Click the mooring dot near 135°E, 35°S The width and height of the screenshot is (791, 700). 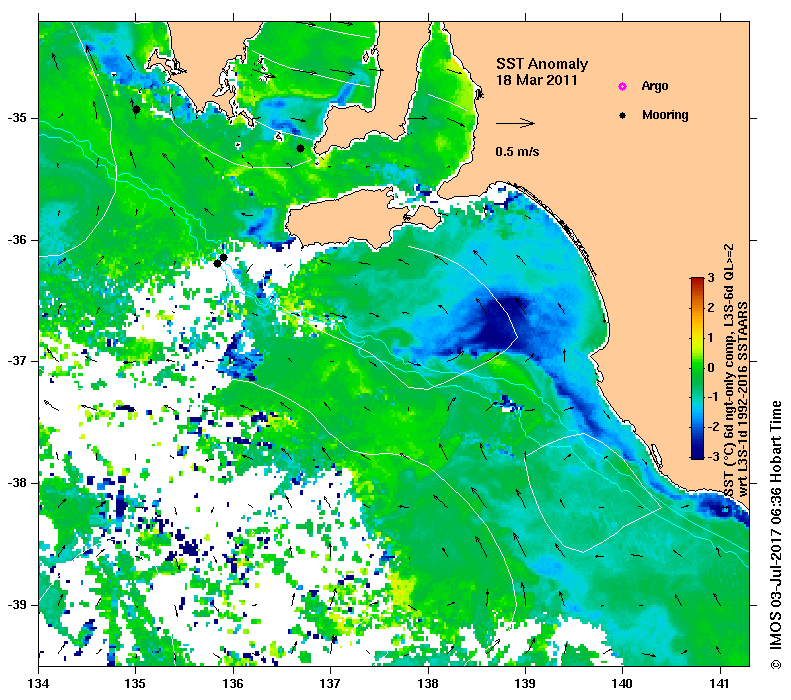[x=136, y=109]
